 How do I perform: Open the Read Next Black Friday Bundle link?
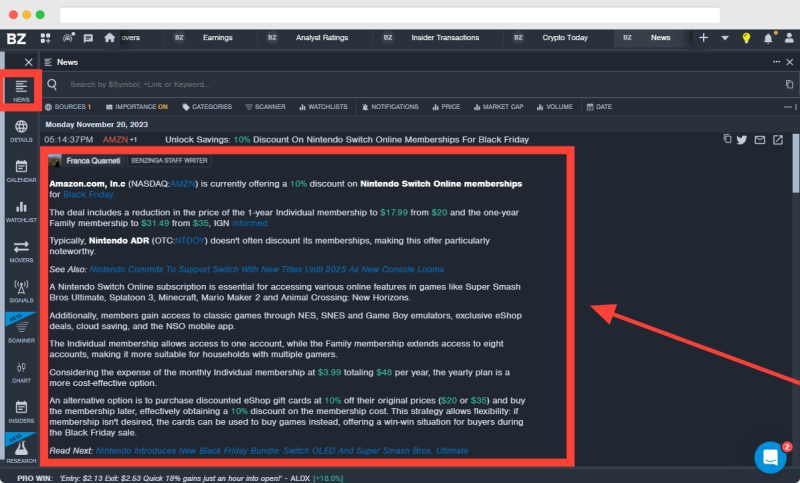pos(282,451)
